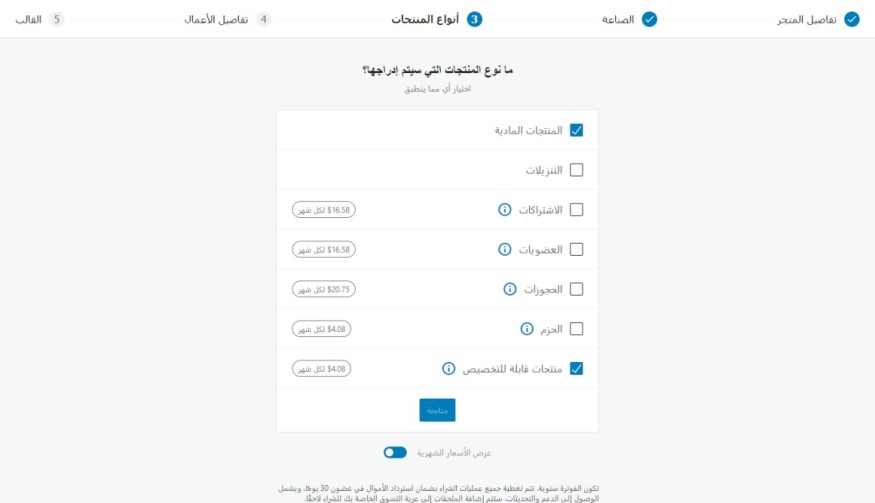The height and width of the screenshot is (503, 875).
Task: Enable the العضويات checkbox
Action: [x=576, y=250]
